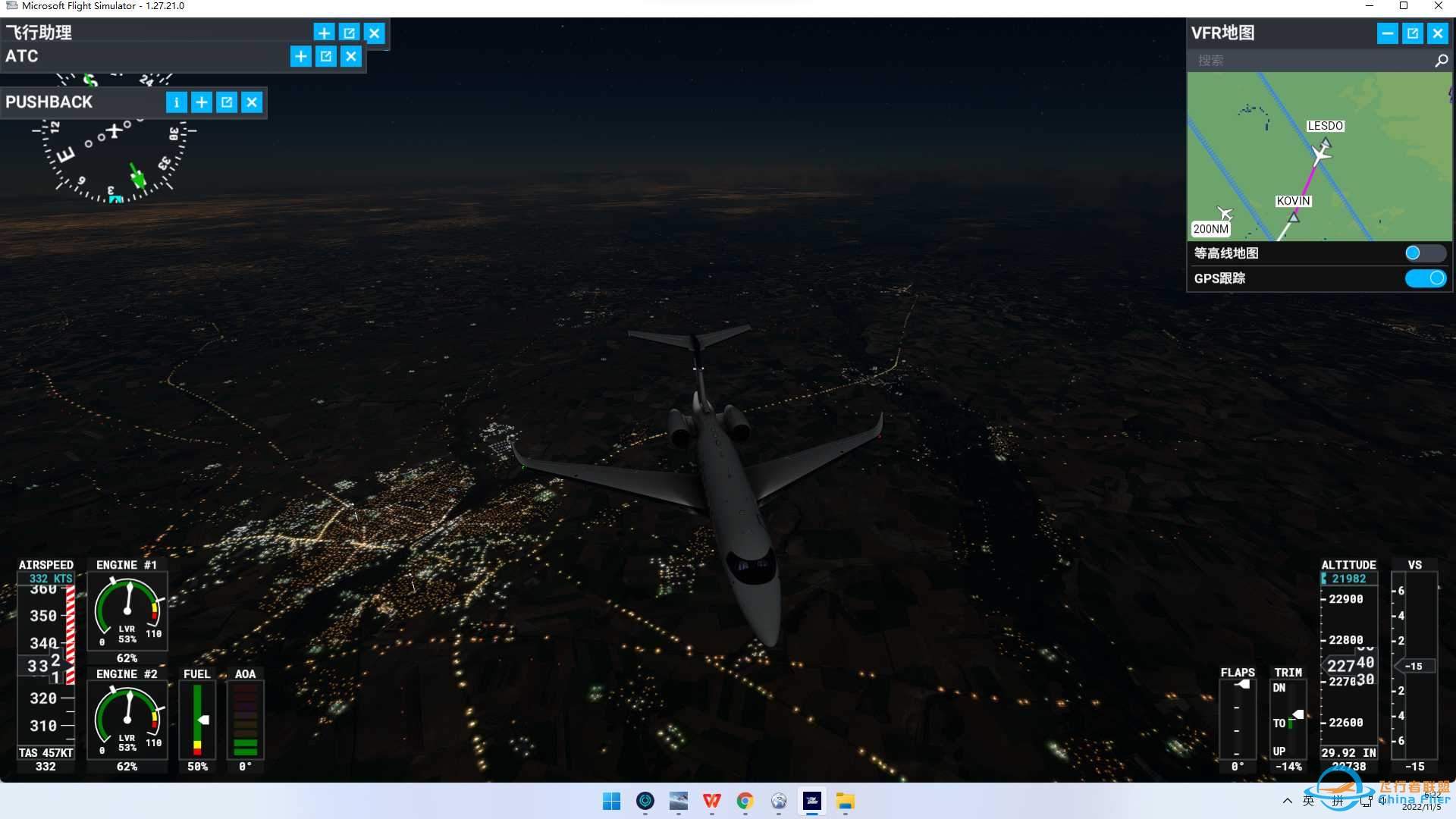Select the KOVIN waypoint label on map

point(1293,201)
